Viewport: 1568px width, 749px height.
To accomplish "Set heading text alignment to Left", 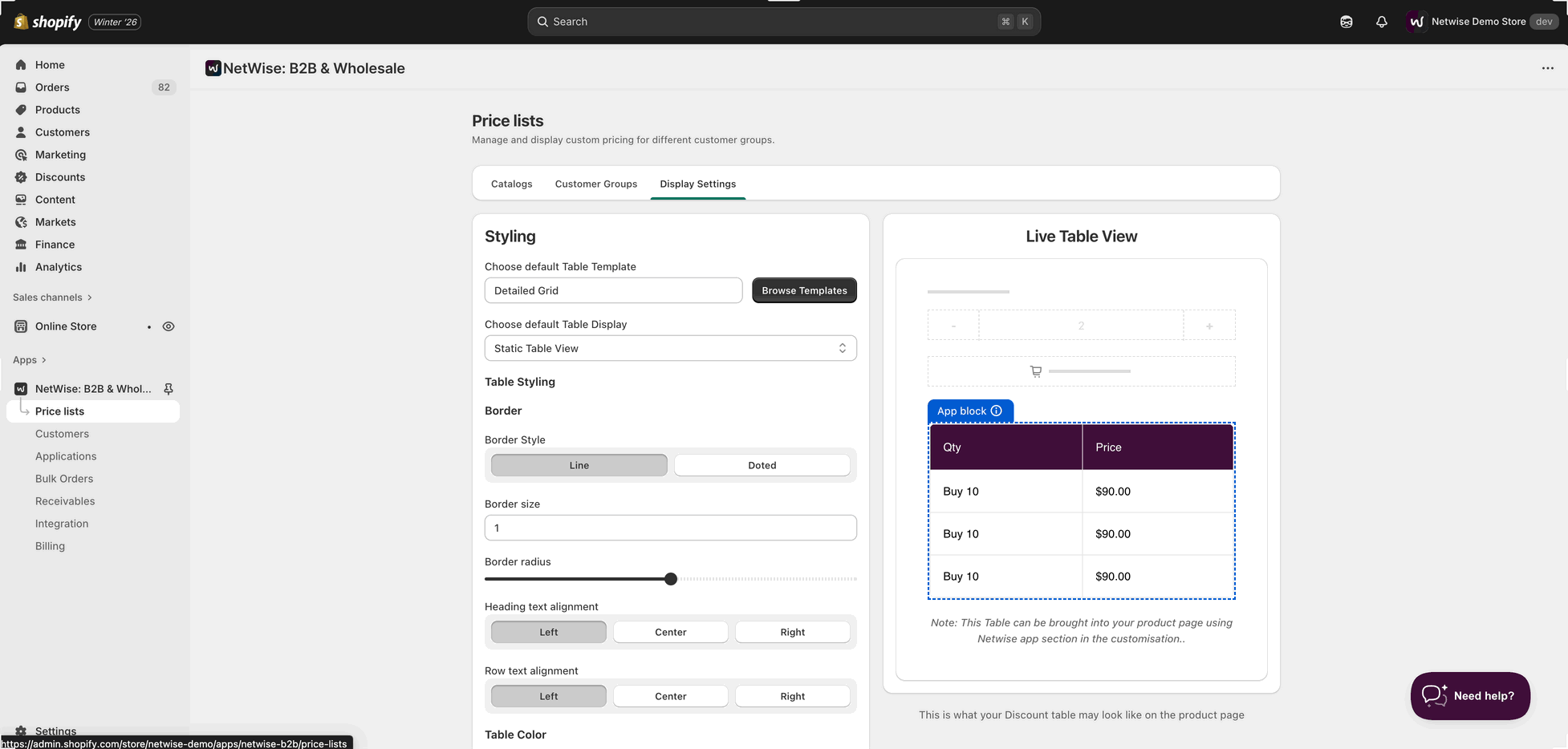I will click(x=549, y=632).
